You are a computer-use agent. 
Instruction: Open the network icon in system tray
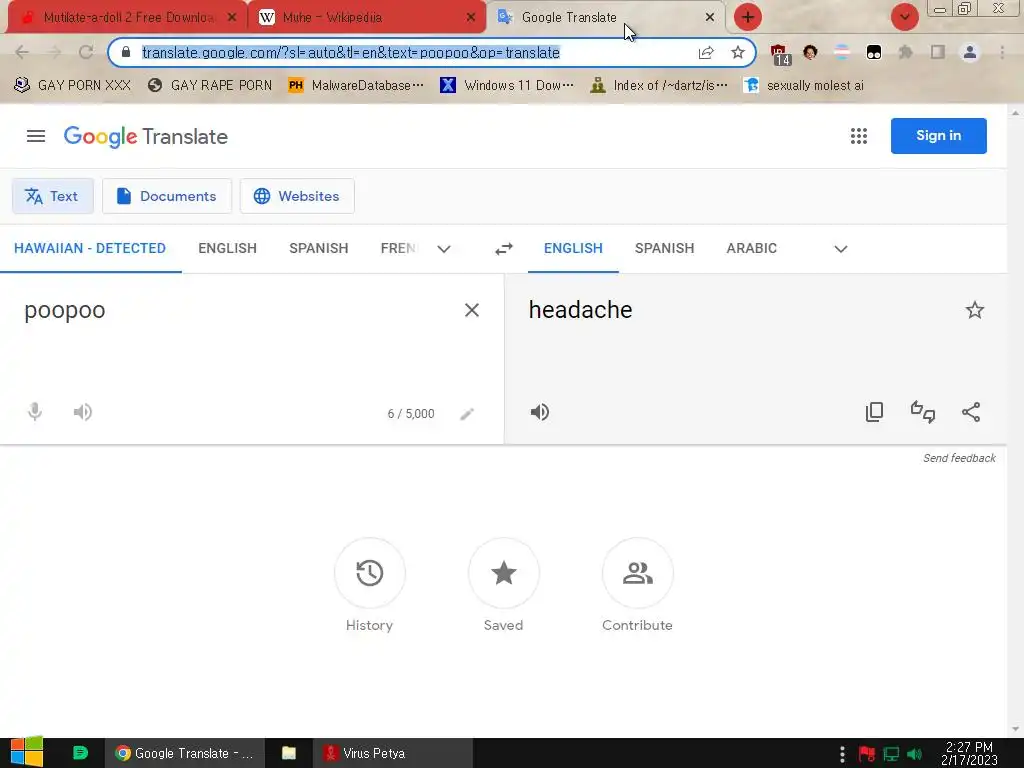(891, 754)
